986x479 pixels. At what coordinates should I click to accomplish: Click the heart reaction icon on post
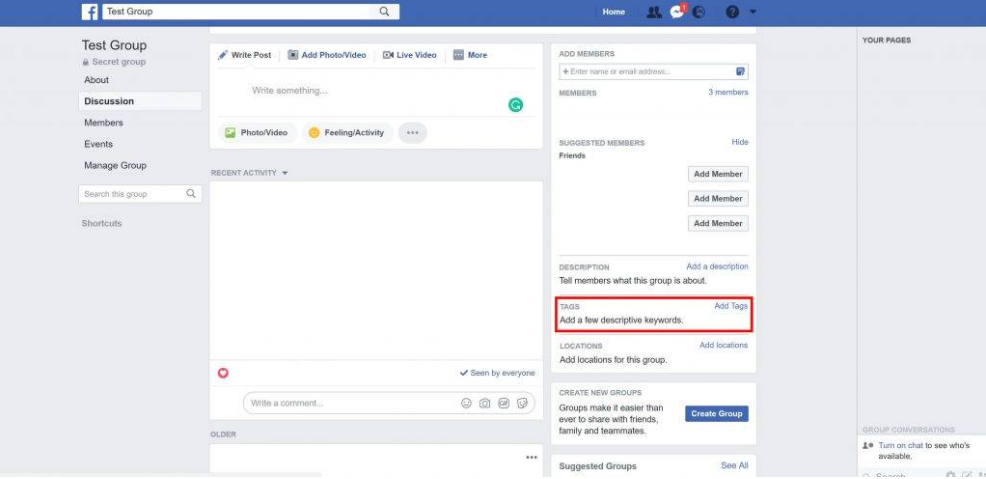[223, 373]
